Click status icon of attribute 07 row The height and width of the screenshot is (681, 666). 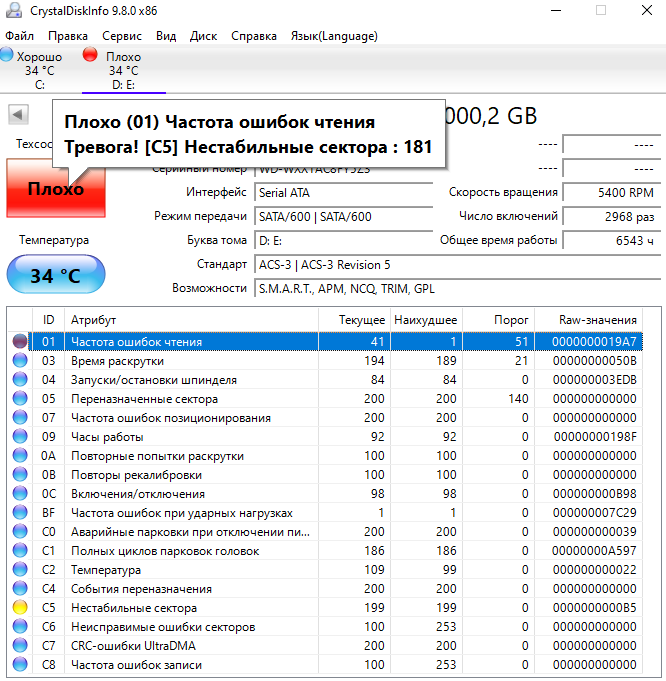20,417
